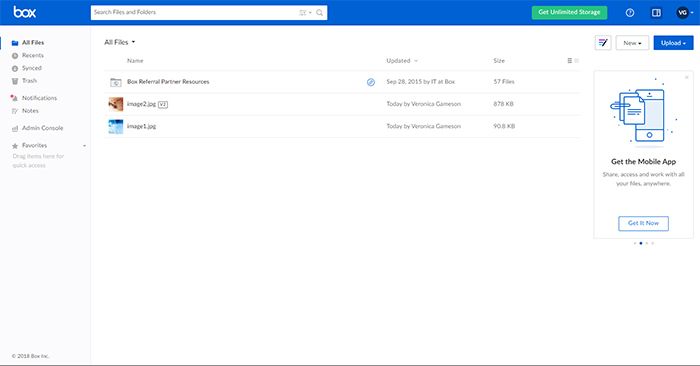Sort by Name column header
Viewport: 700px width, 366px height.
[x=135, y=61]
